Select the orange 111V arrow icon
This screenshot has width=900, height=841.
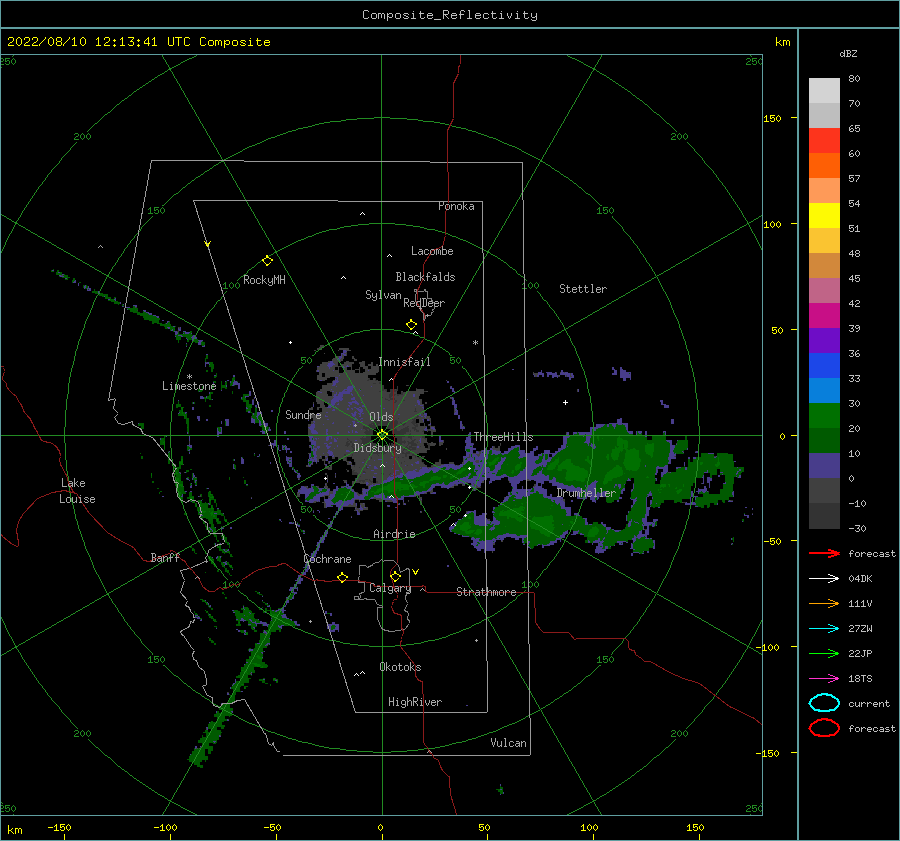coord(824,603)
